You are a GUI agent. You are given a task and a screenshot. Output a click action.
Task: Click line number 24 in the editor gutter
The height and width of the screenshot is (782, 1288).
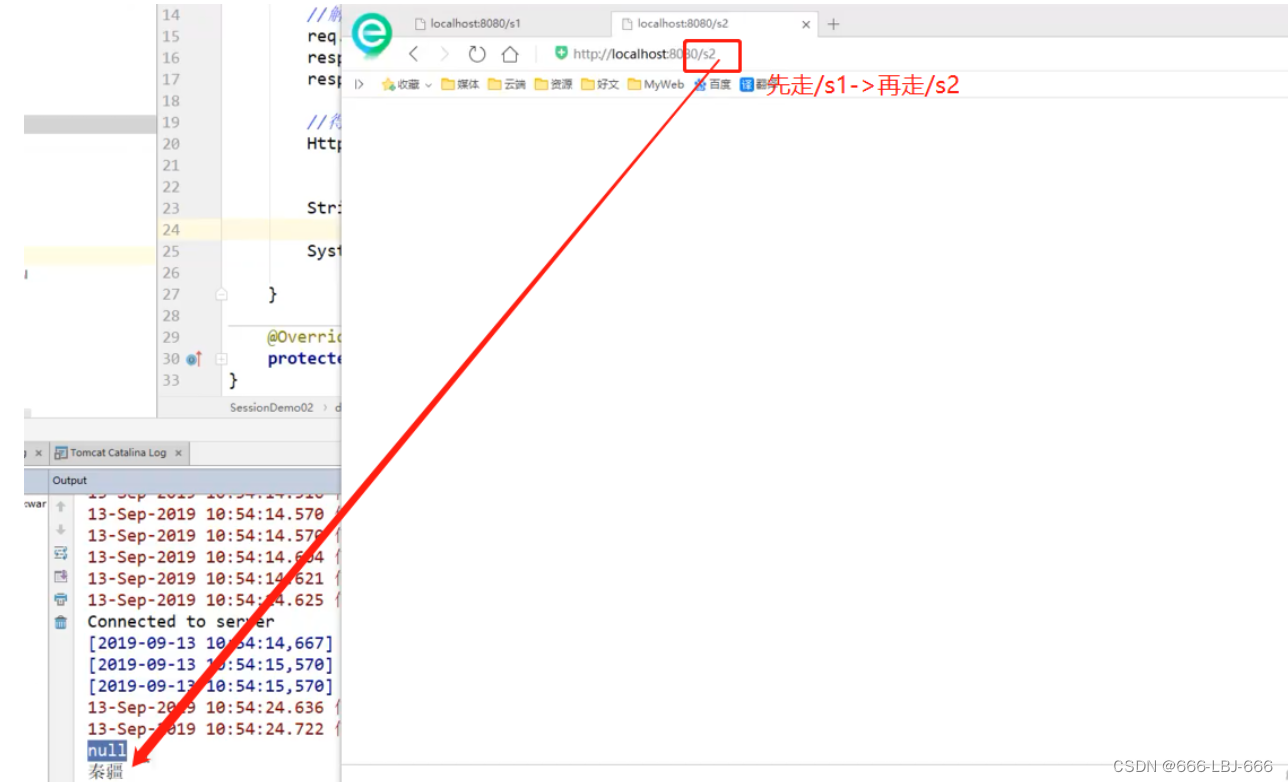170,230
